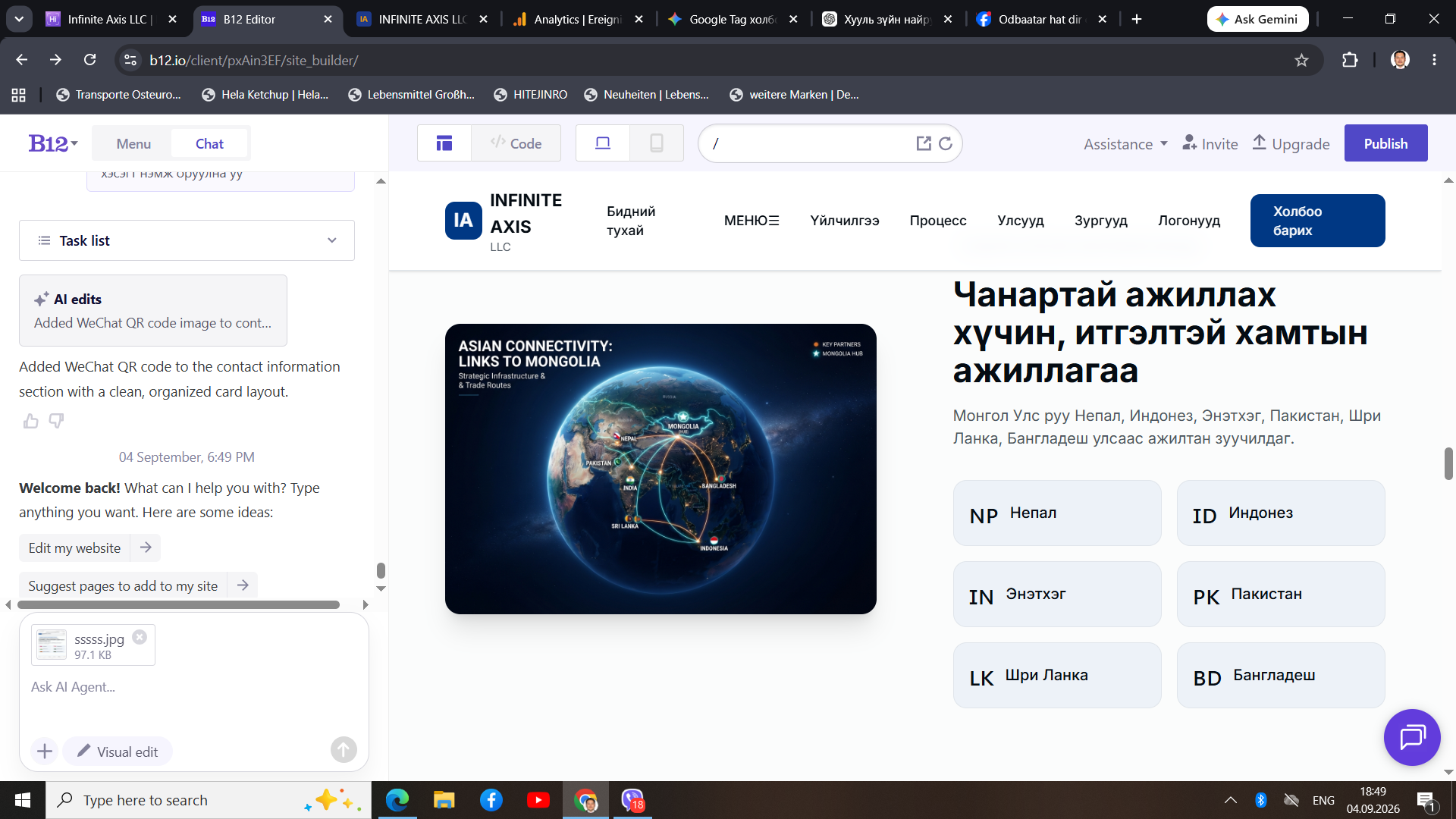
Task: Switch to the layout view icon
Action: (x=444, y=143)
